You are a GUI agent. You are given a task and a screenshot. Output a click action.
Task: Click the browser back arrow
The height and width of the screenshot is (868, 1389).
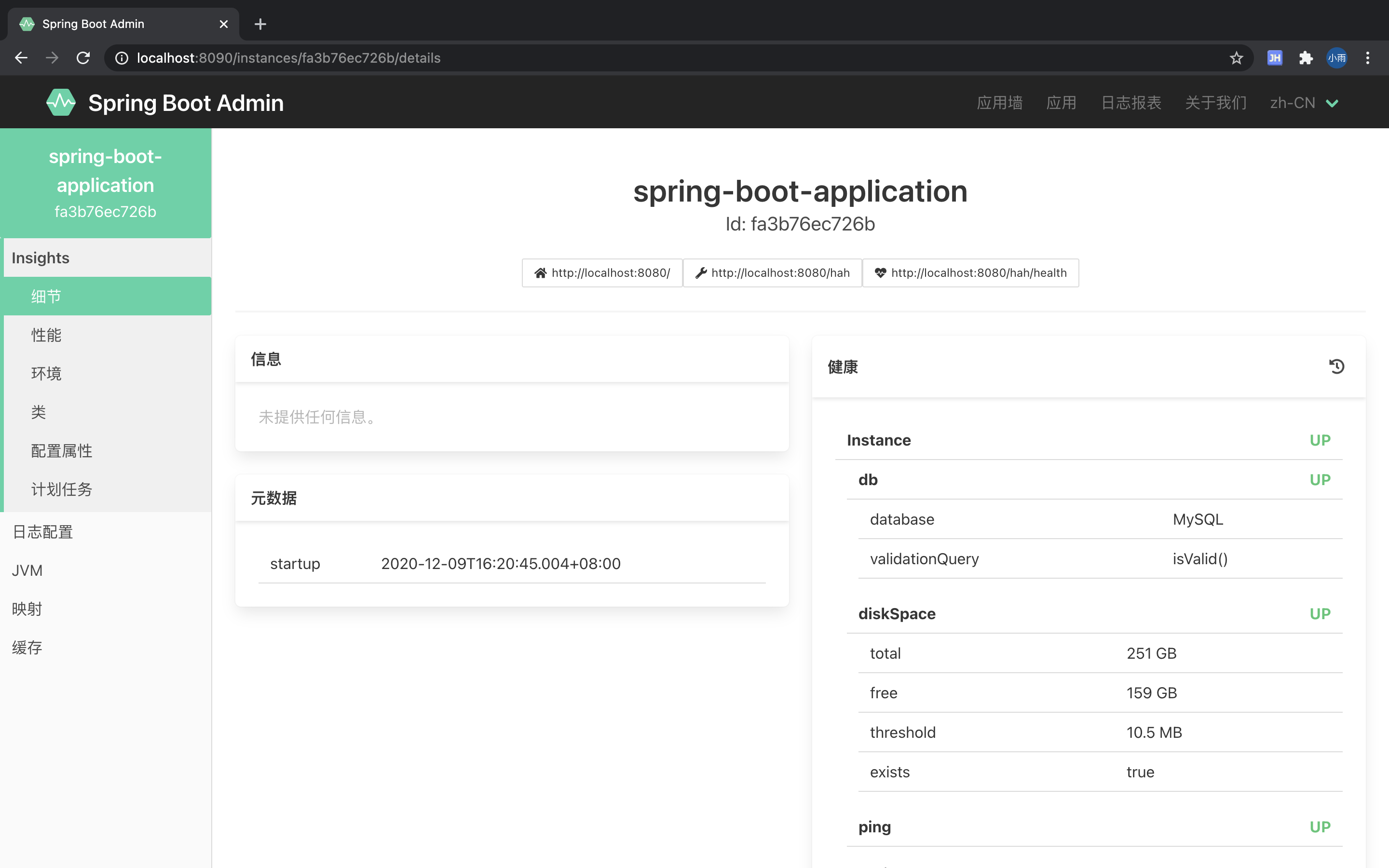coord(21,58)
